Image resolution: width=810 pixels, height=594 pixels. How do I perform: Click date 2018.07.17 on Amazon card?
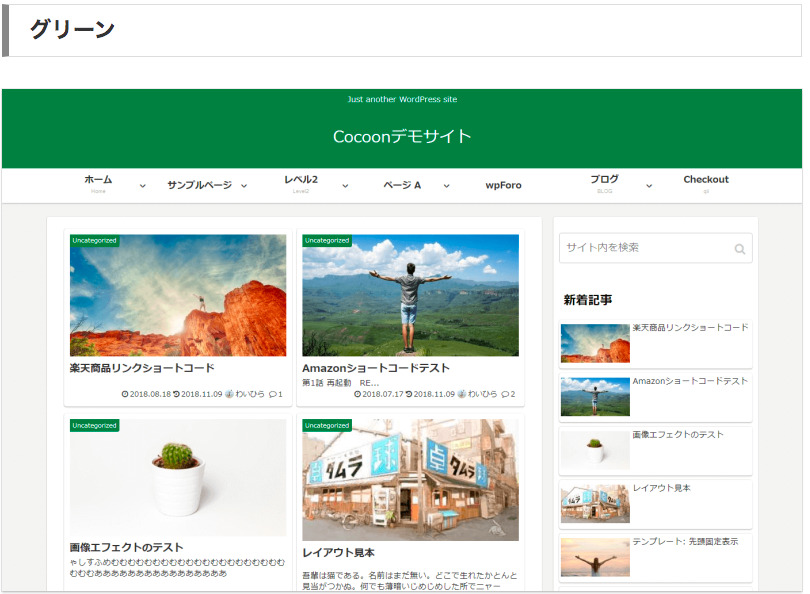click(x=382, y=394)
